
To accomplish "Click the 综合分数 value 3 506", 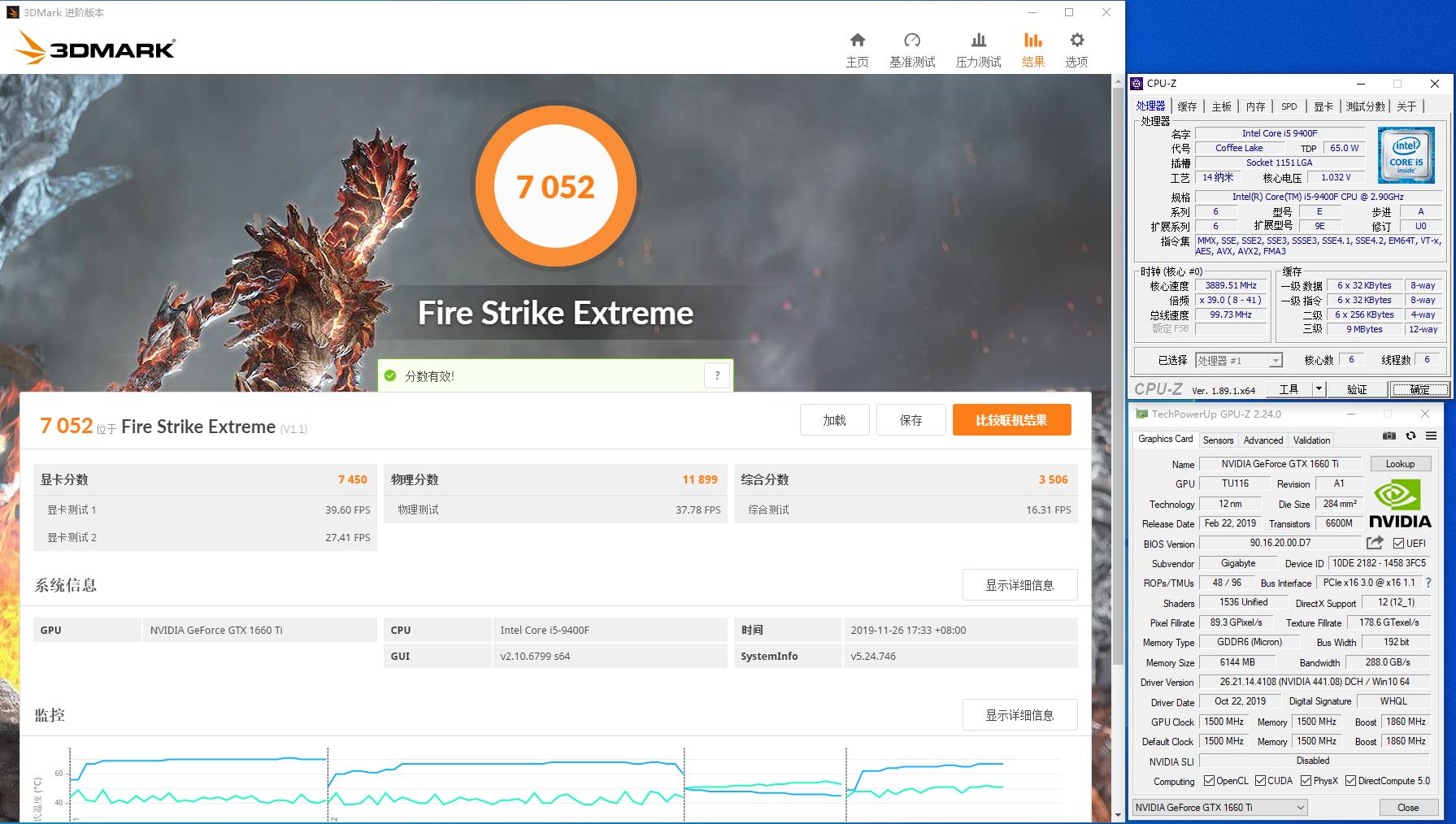I will pos(1053,479).
